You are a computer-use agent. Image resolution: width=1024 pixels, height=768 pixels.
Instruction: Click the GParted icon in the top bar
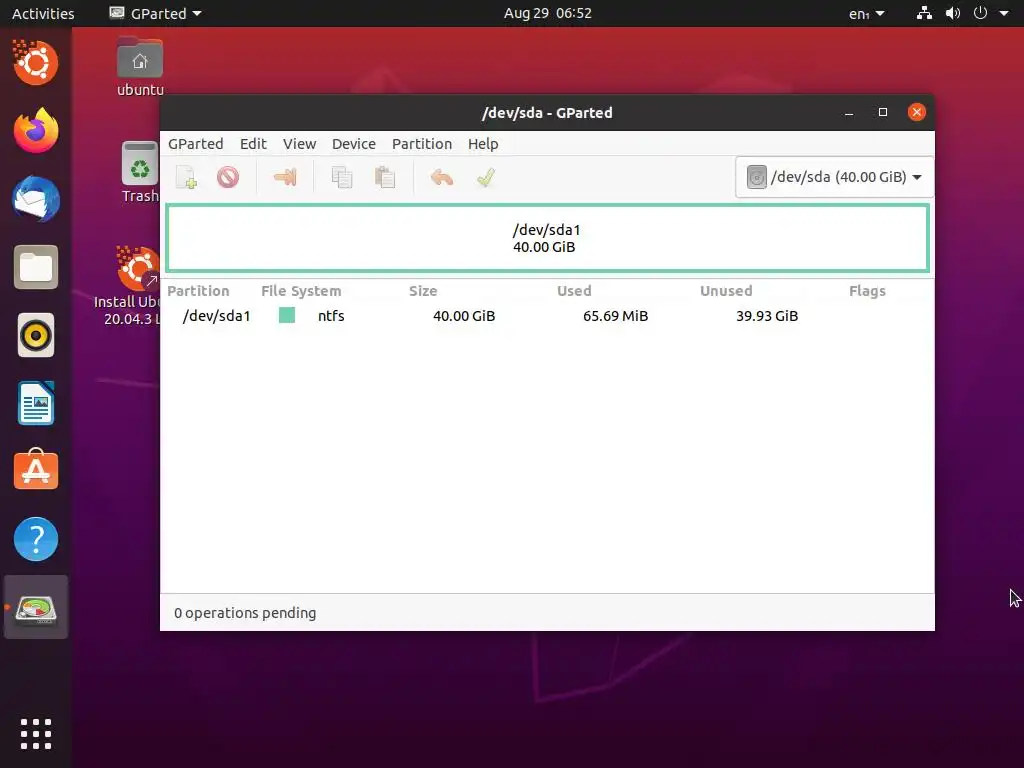point(117,13)
